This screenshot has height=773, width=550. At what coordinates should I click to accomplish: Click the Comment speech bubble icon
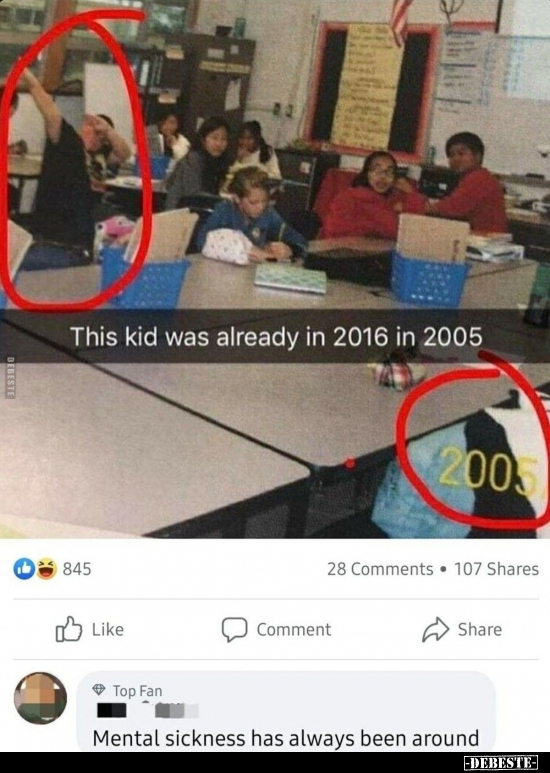click(x=234, y=630)
